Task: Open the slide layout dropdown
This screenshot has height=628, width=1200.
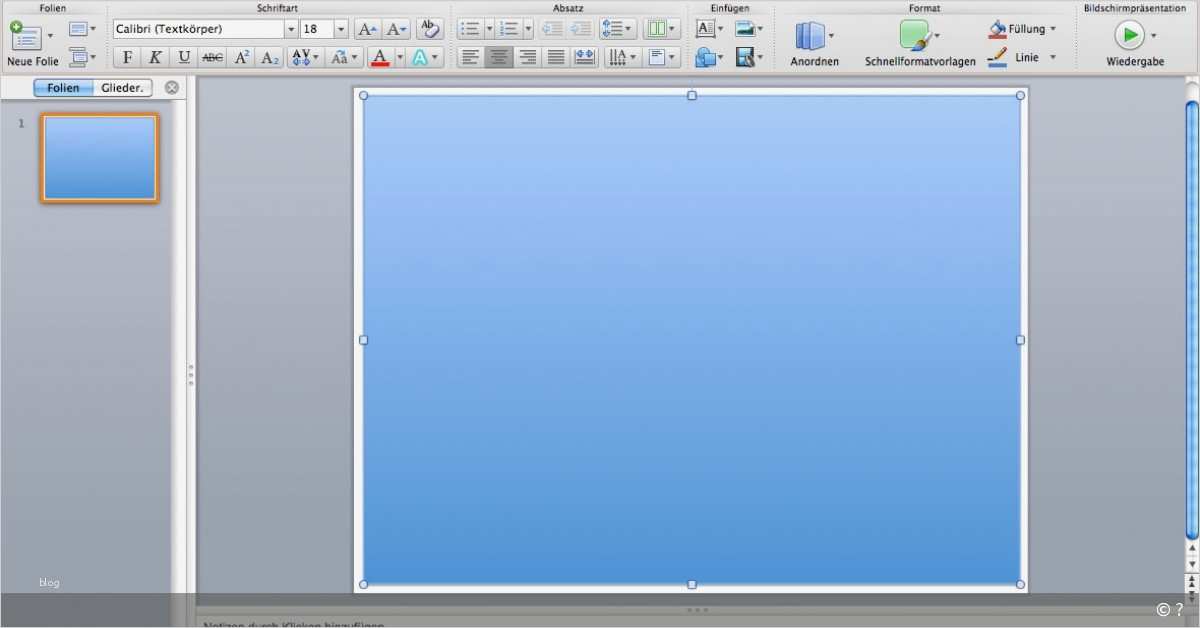Action: click(82, 29)
